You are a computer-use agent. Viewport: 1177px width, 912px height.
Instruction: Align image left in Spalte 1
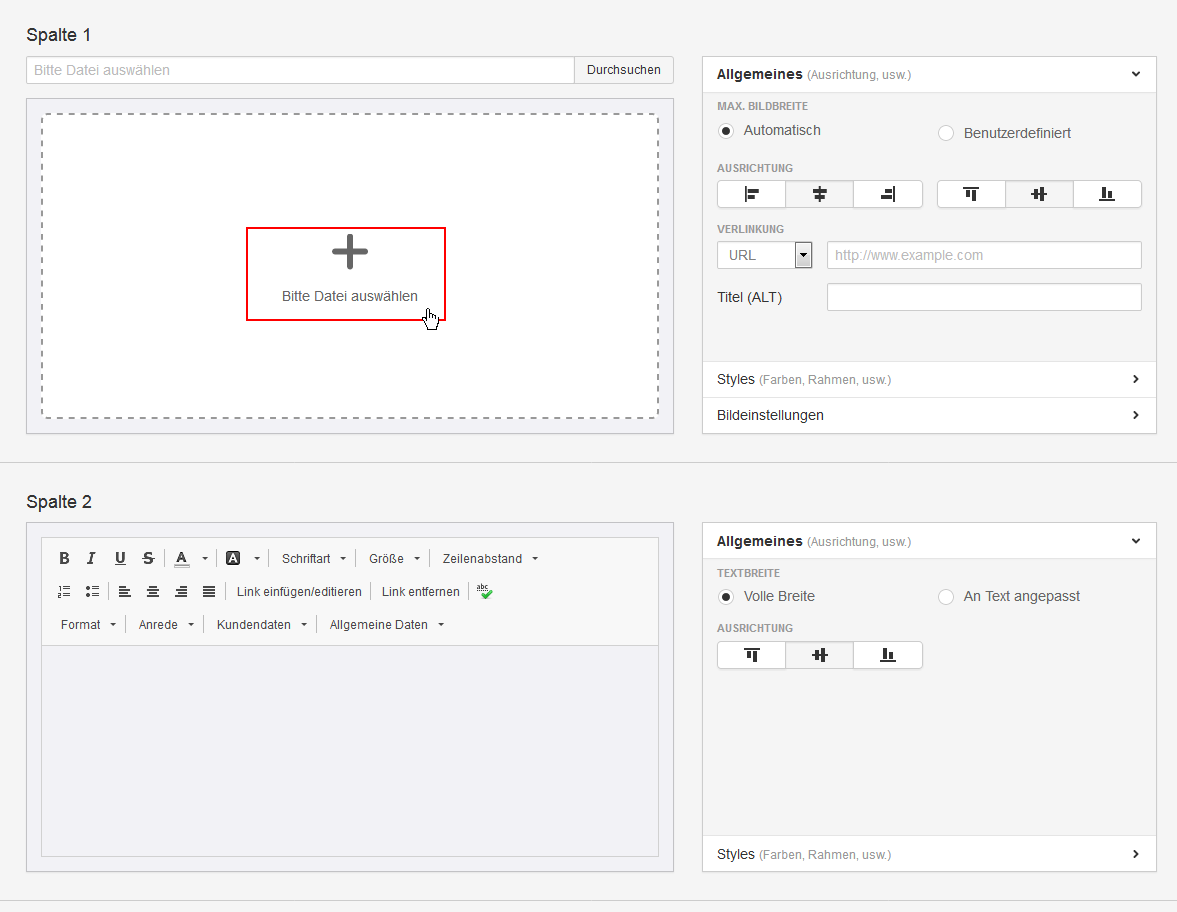pos(751,194)
